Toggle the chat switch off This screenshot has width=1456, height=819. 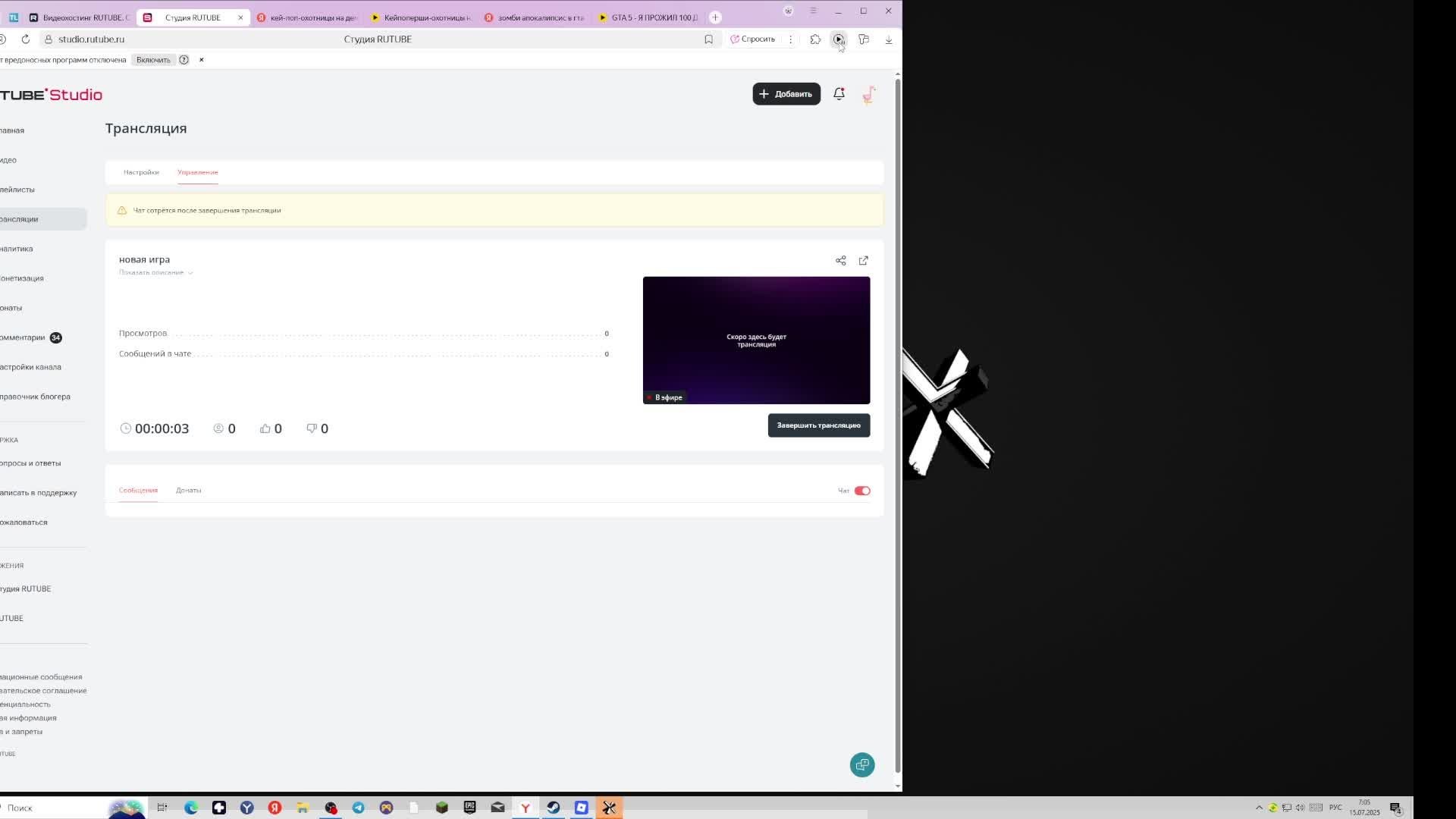coord(862,491)
